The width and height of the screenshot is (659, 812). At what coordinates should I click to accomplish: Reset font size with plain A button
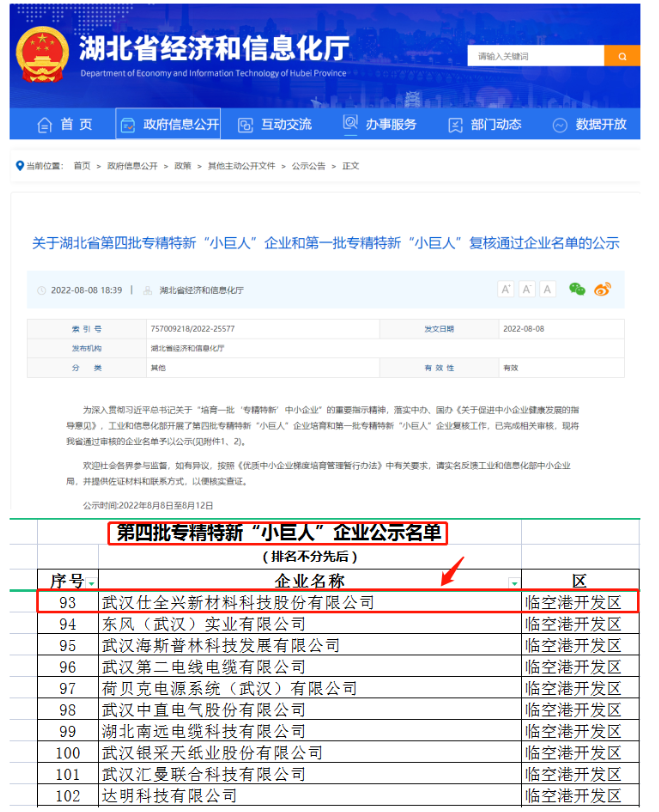547,289
